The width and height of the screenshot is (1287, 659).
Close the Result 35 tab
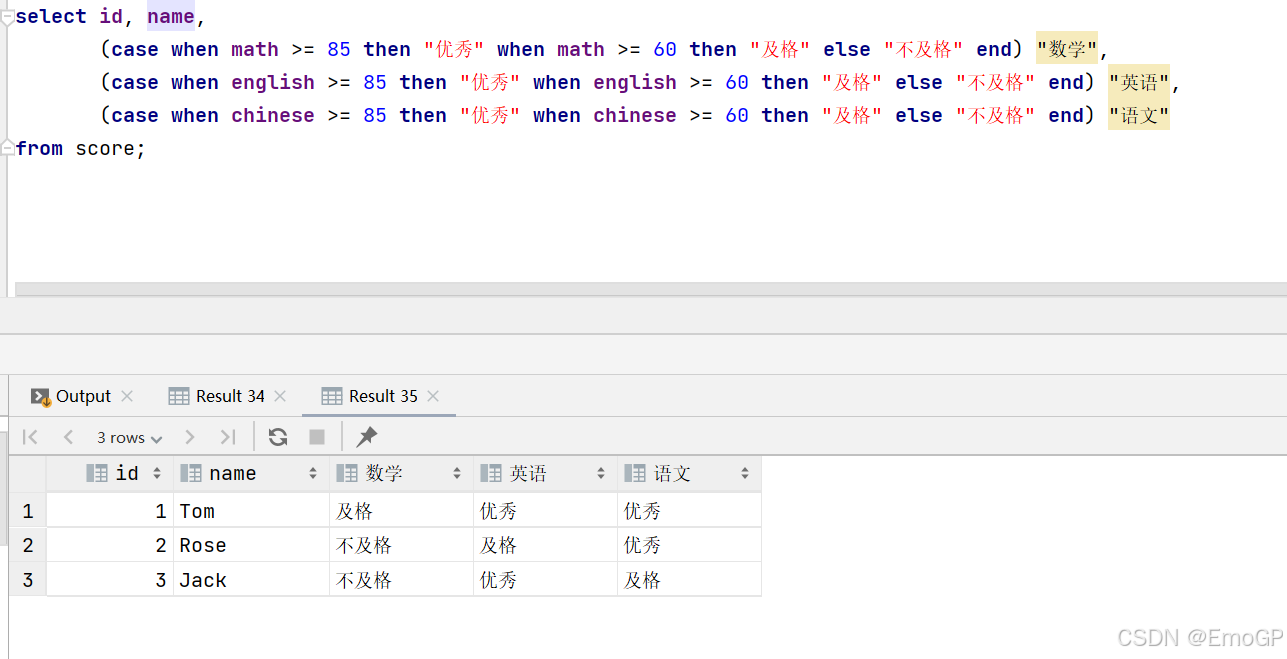pyautogui.click(x=433, y=396)
